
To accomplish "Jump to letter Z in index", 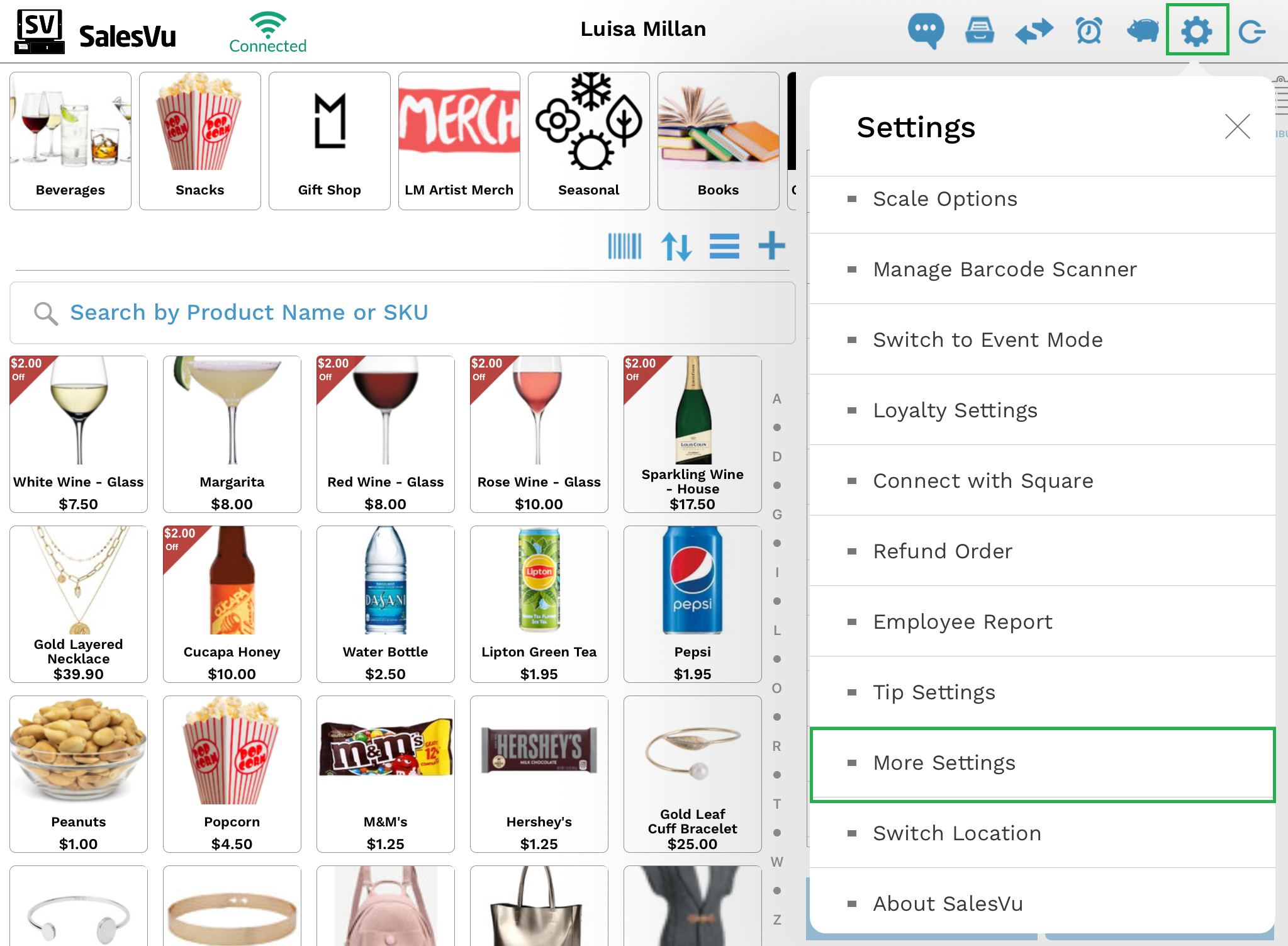I will [x=777, y=920].
